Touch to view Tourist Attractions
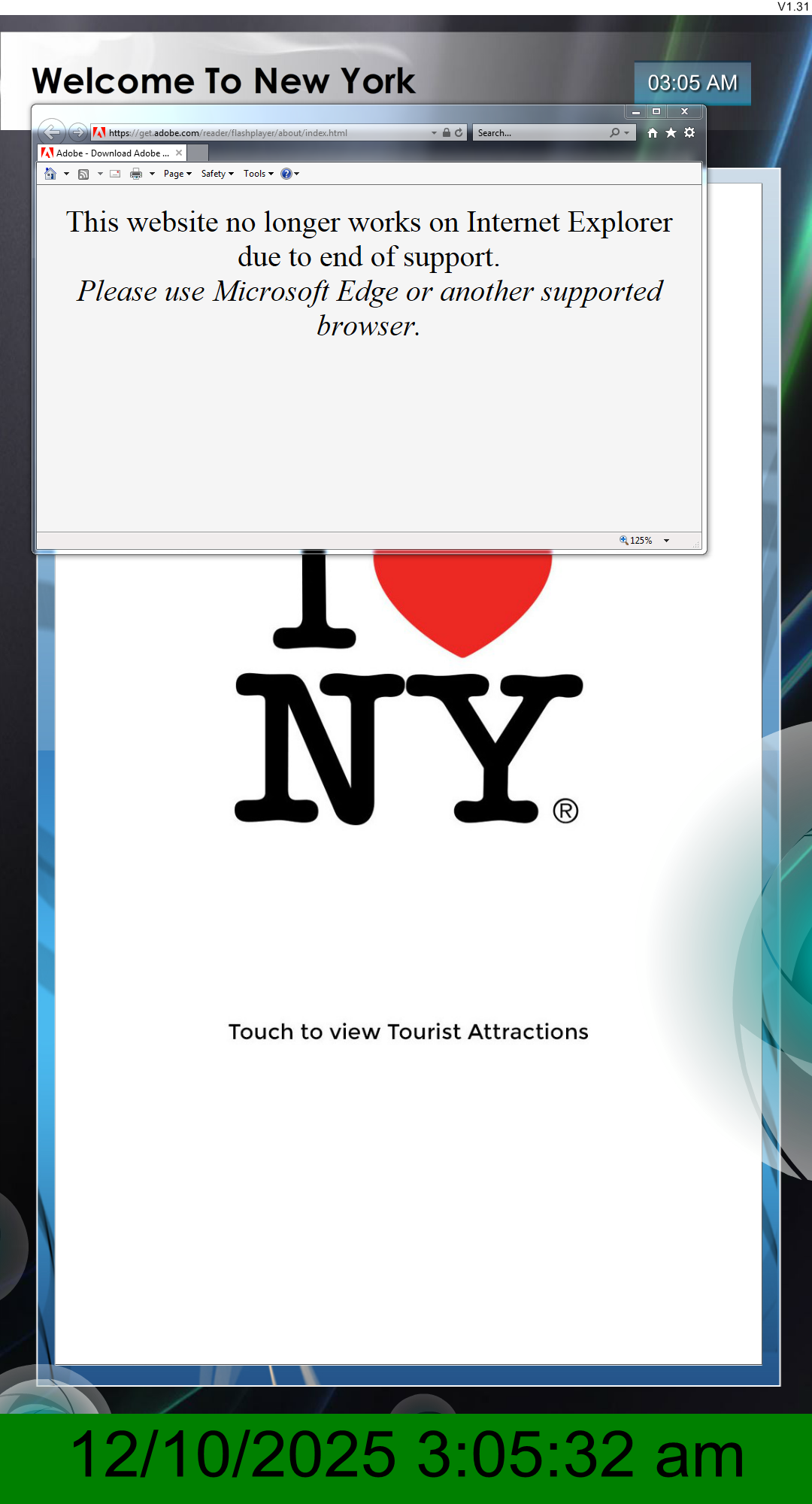Screen dimensions: 812x1504 [408, 1032]
